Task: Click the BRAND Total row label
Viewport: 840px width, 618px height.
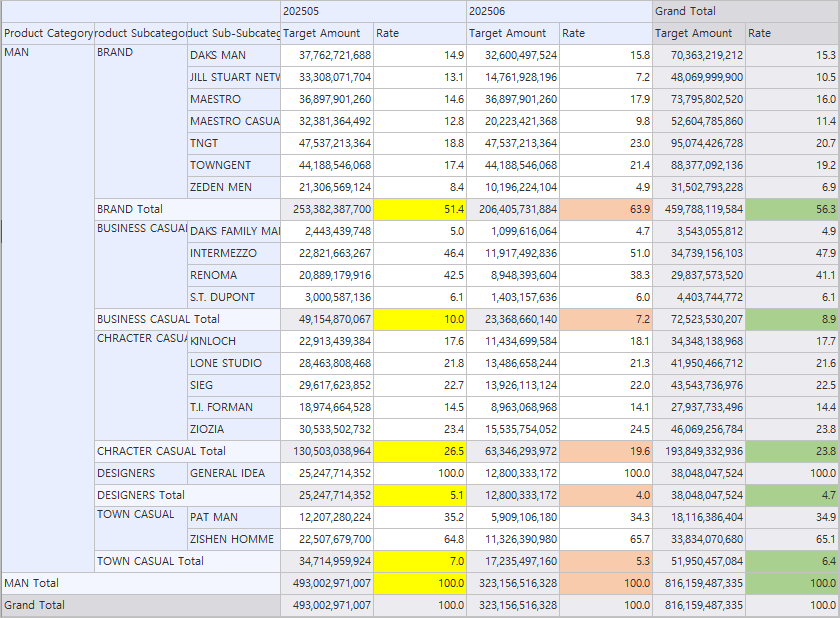Action: 188,209
